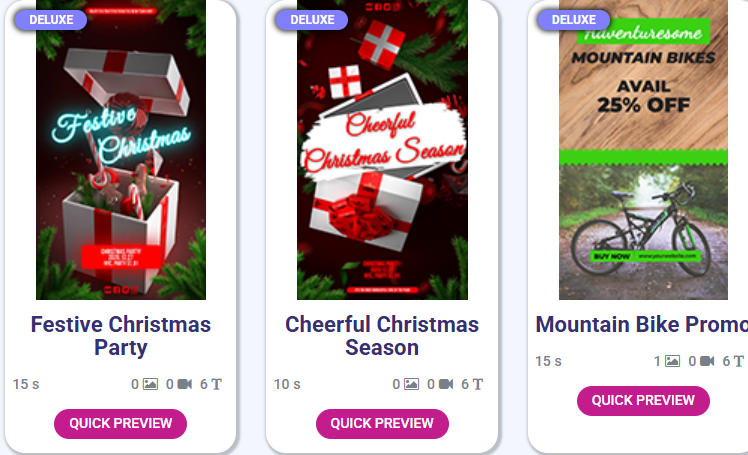The width and height of the screenshot is (748, 455).
Task: Select the Festive Christmas Party thumbnail
Action: pos(121,150)
